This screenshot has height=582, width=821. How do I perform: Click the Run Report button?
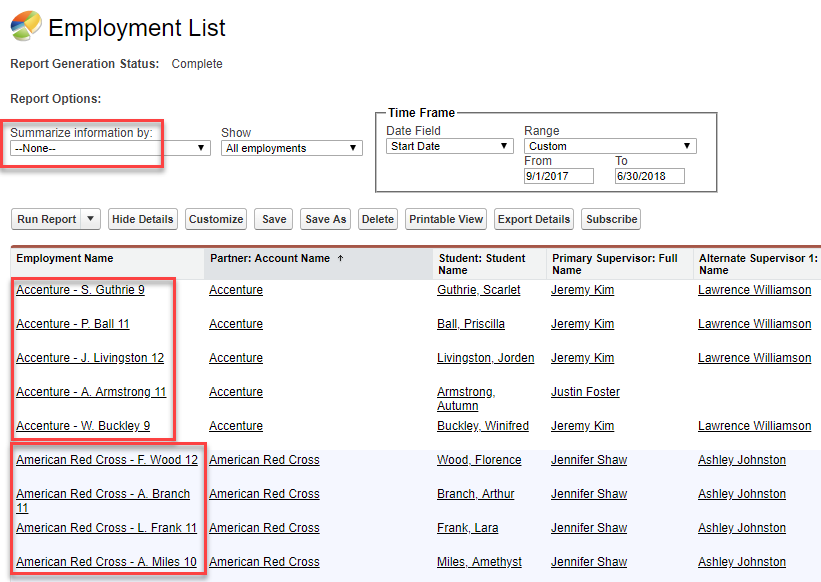47,219
